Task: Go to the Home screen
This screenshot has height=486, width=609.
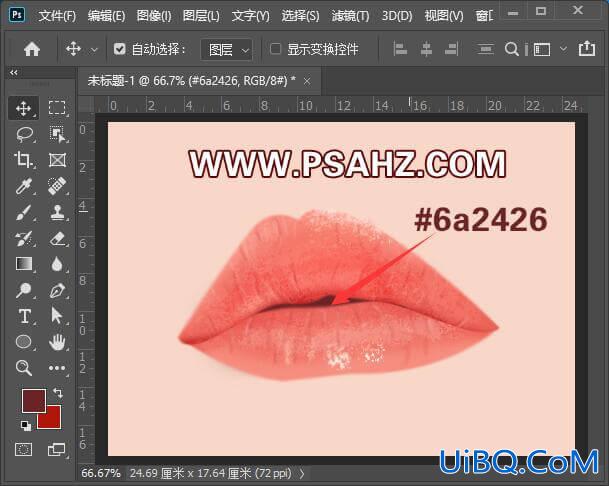Action: coord(32,49)
